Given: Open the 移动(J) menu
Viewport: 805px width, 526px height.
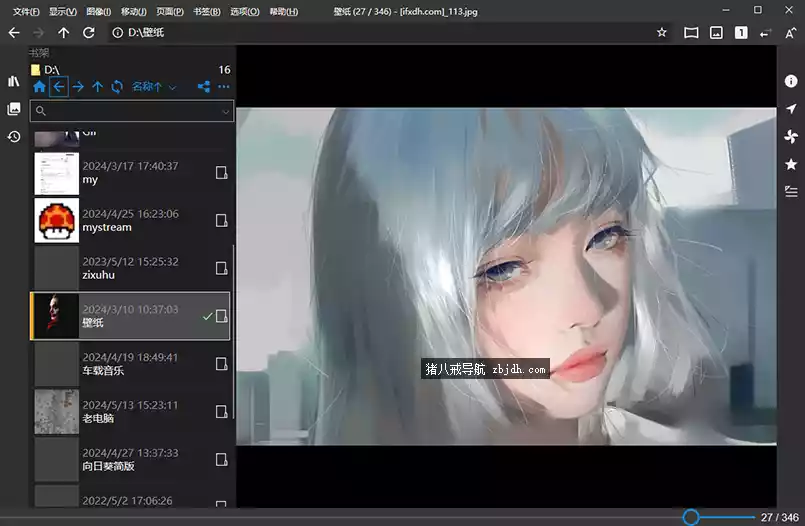Looking at the screenshot, I should 133,11.
